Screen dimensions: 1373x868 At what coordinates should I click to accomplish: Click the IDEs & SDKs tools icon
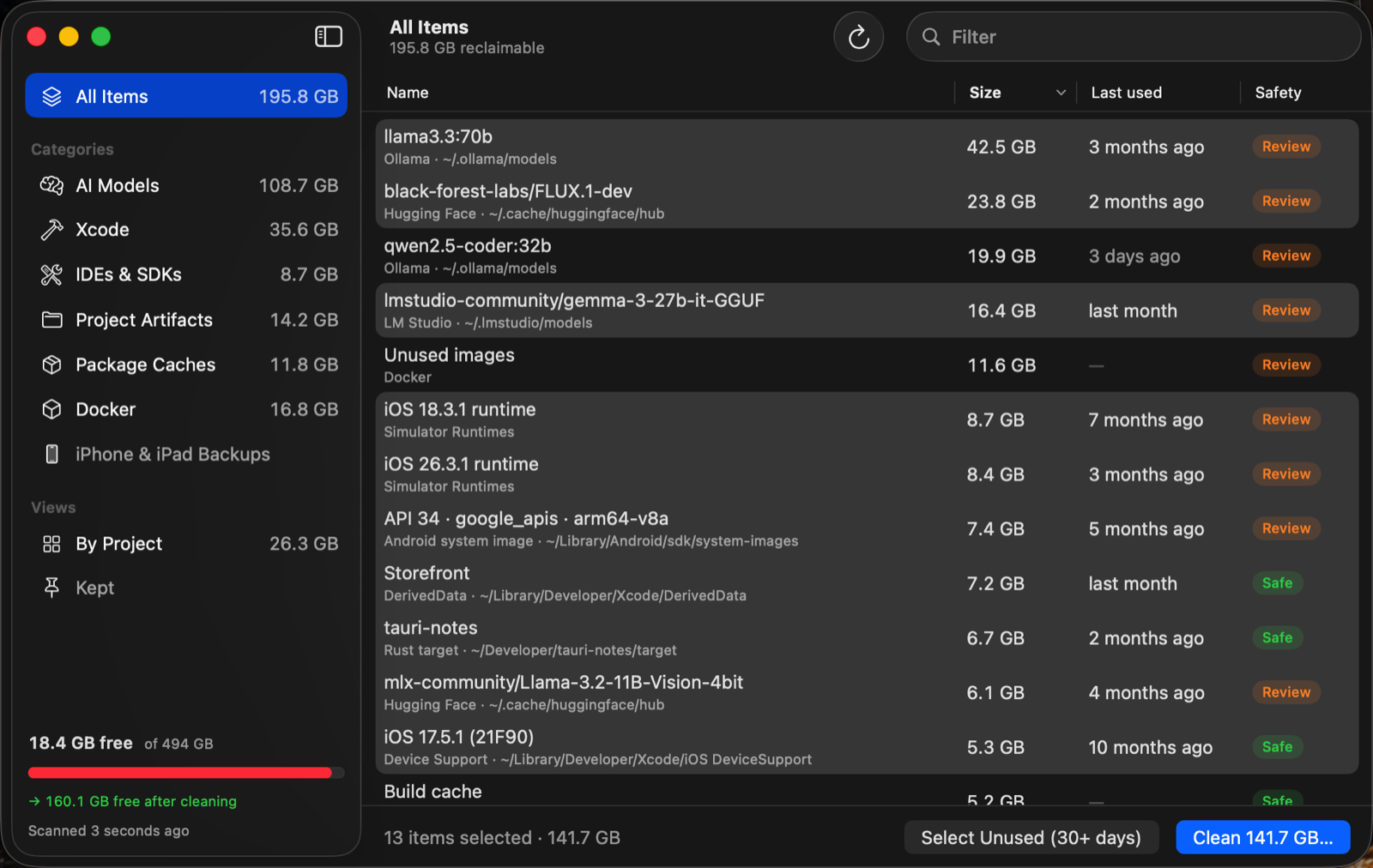click(x=52, y=274)
